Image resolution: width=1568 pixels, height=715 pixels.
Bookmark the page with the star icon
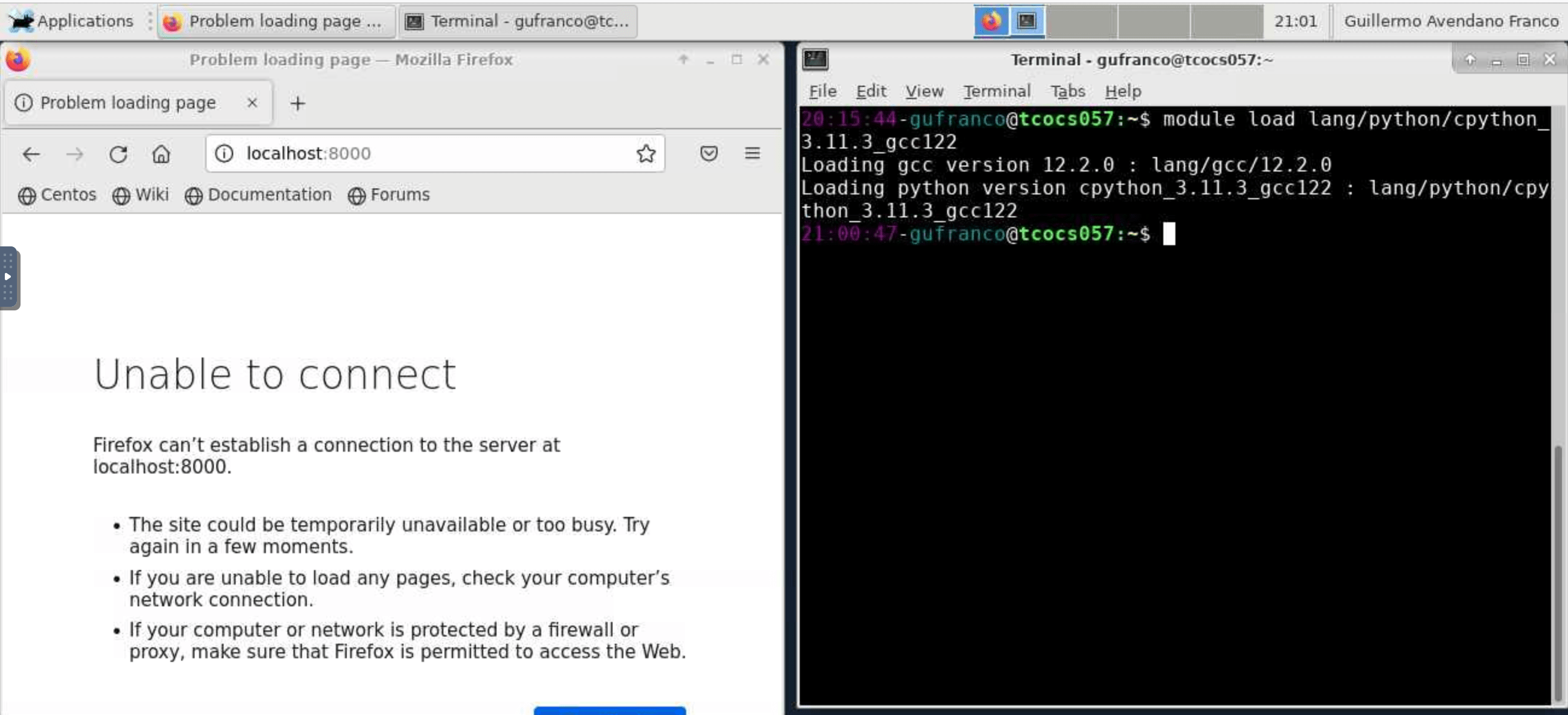[x=645, y=153]
